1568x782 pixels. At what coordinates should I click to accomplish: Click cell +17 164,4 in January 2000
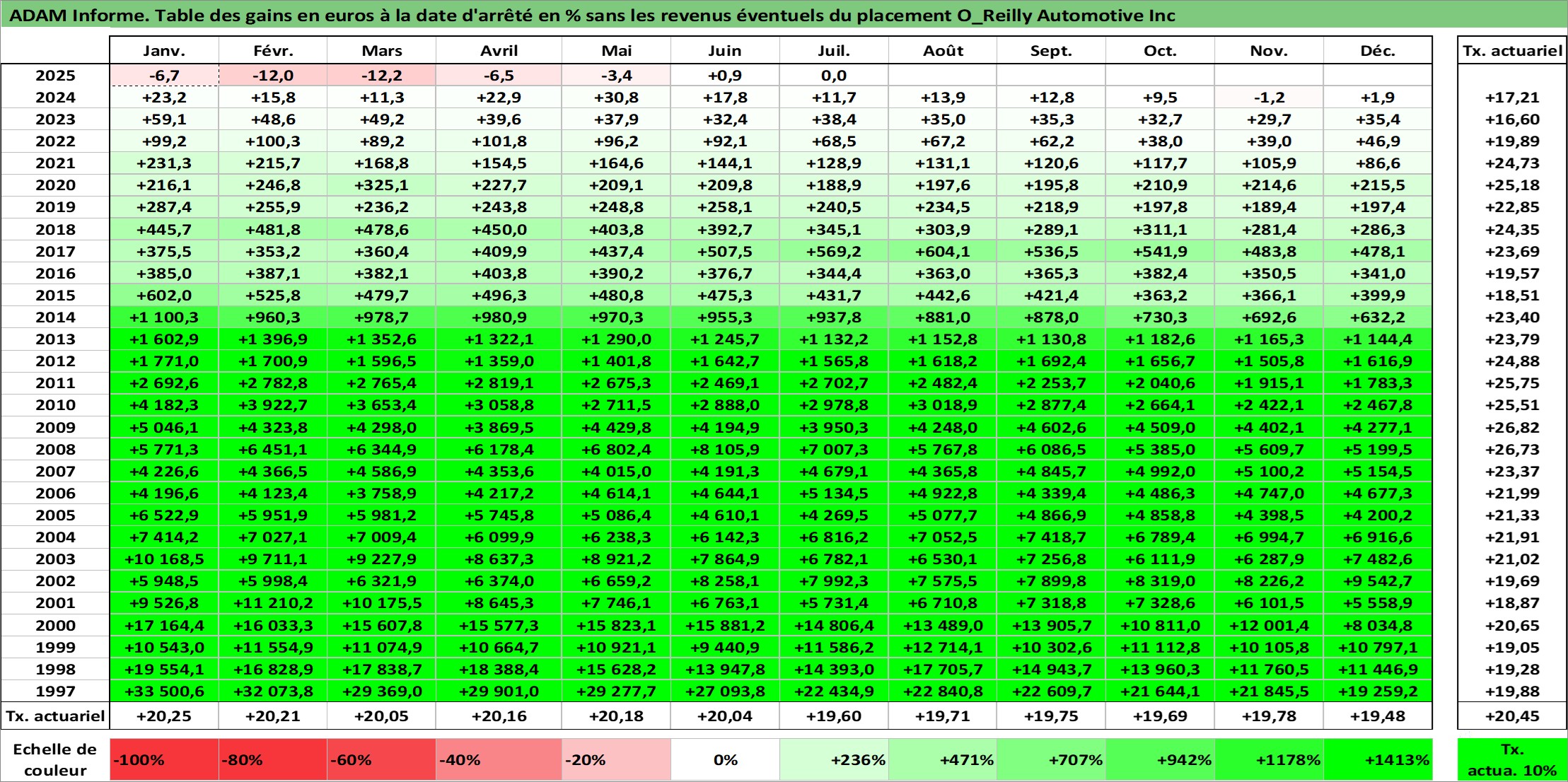[164, 625]
